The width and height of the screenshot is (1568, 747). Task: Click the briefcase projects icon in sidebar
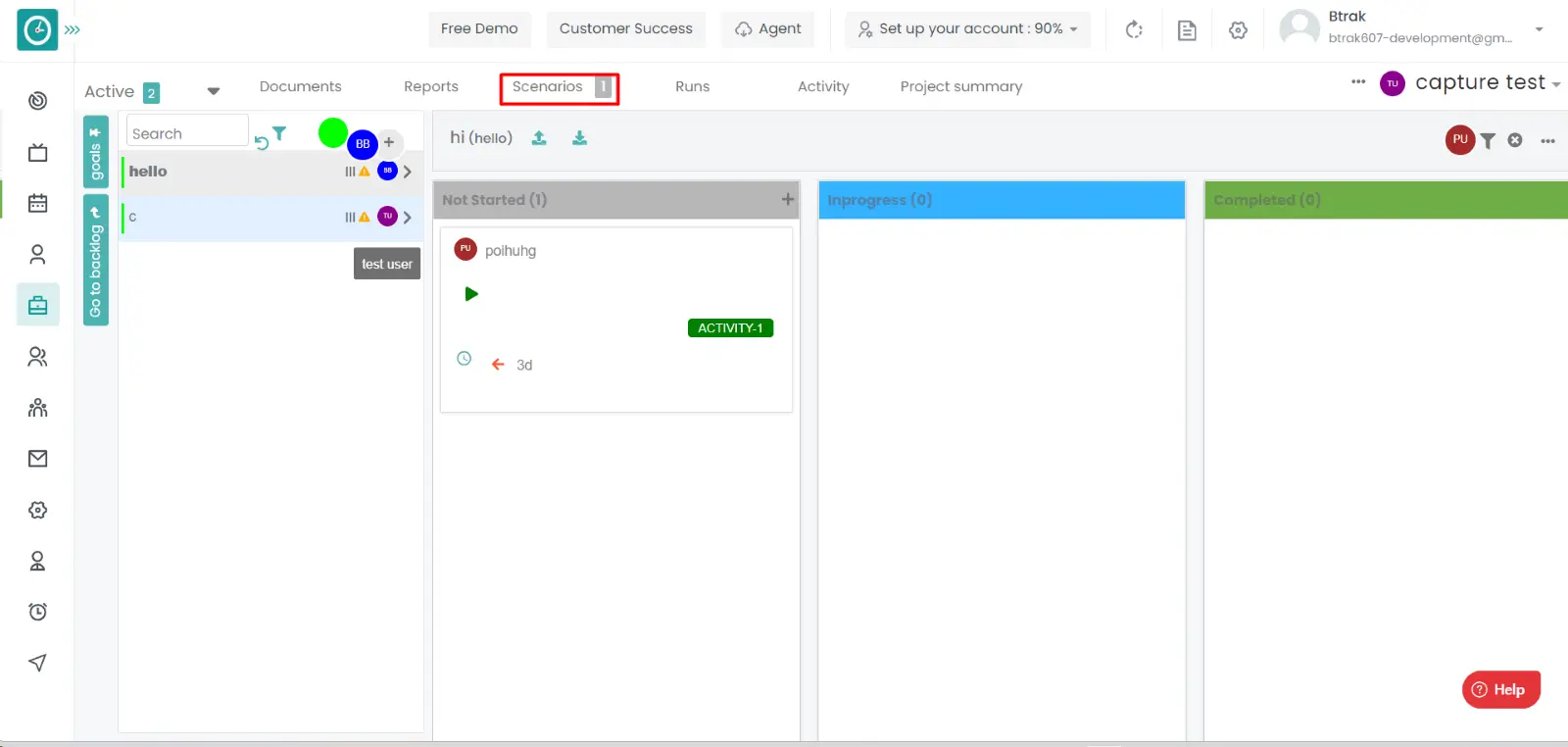point(37,305)
